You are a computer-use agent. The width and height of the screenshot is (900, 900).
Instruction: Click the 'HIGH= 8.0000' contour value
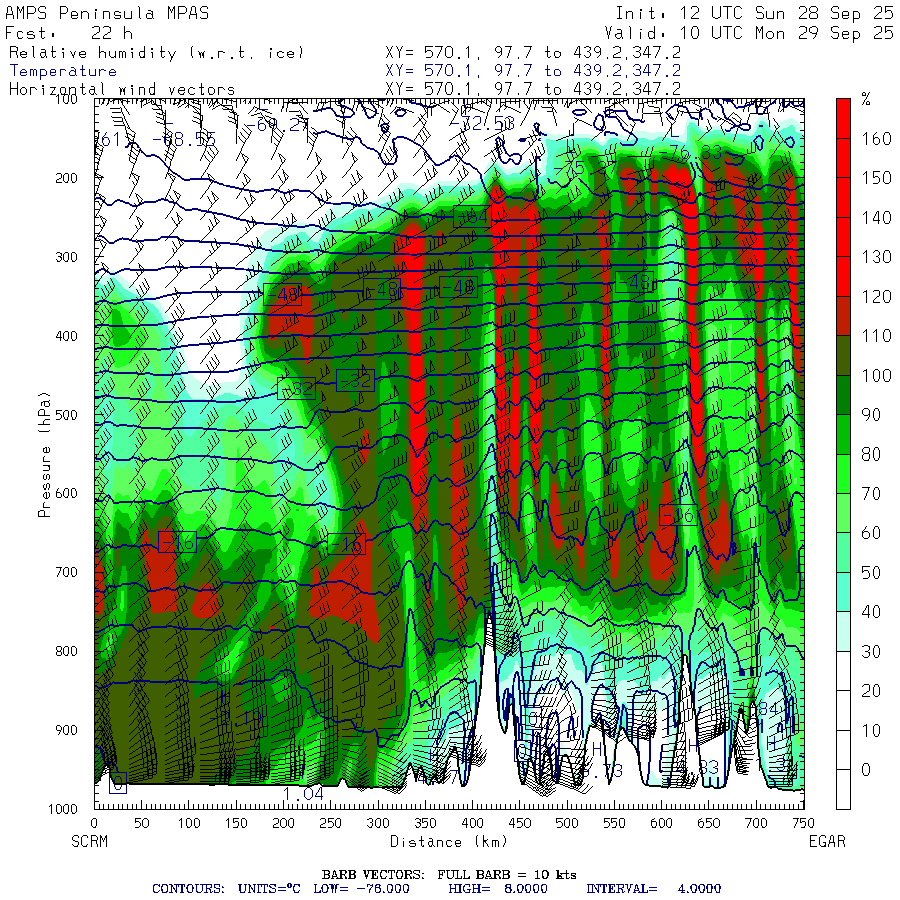pos(498,889)
